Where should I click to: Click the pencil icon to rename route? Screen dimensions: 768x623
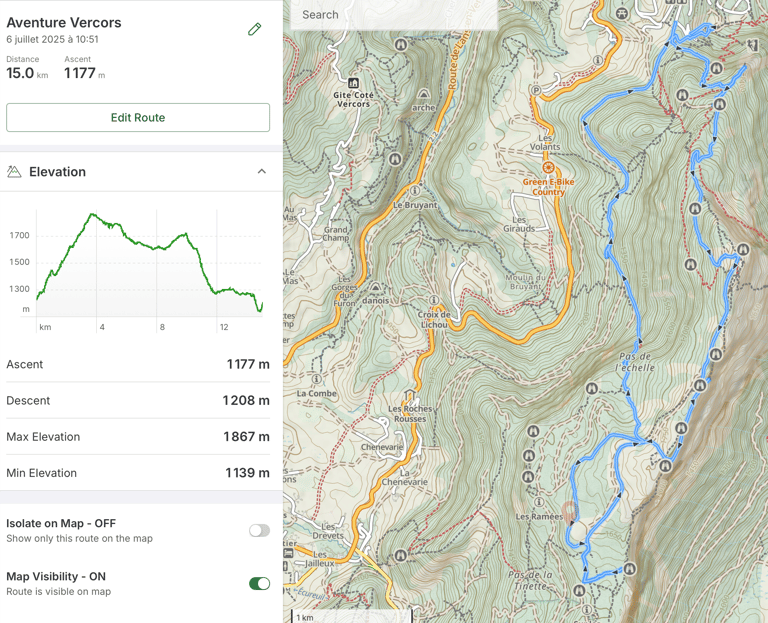coord(255,30)
